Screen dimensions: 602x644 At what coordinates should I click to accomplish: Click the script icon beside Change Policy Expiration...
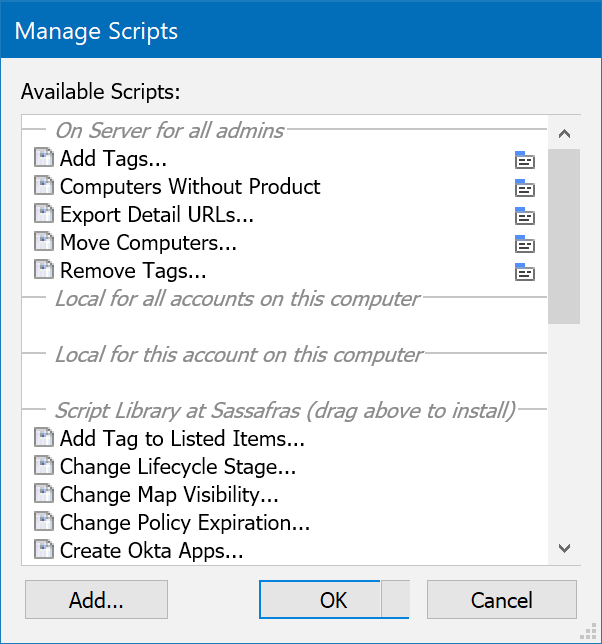(44, 521)
